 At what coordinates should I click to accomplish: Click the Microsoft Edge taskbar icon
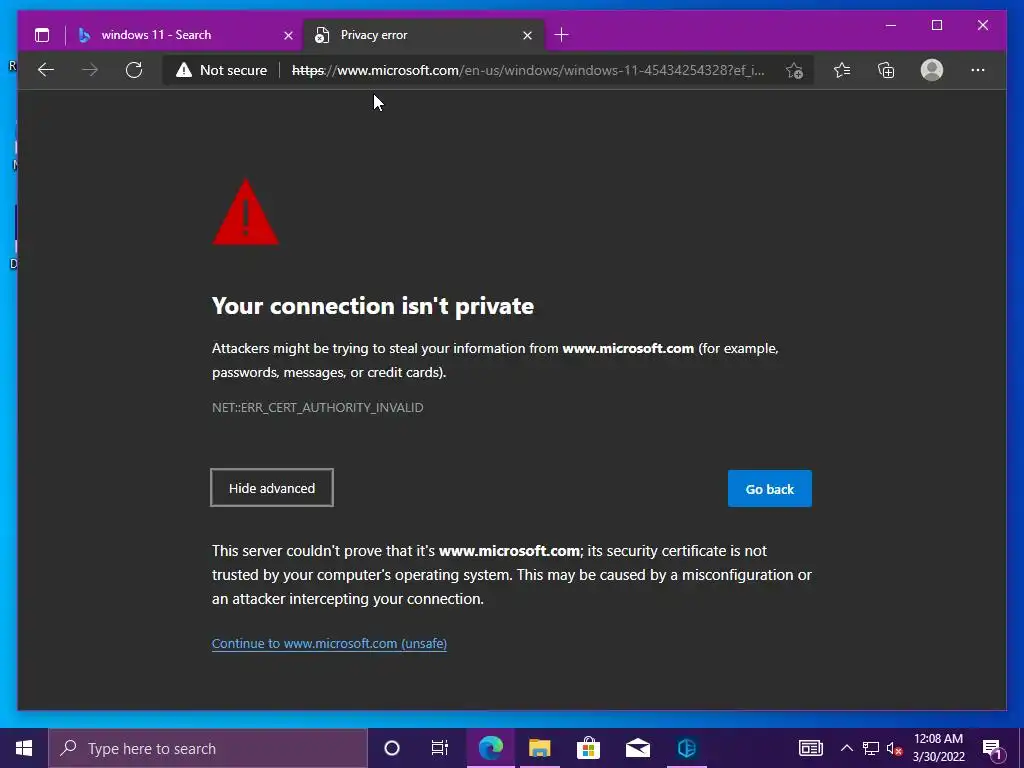point(490,748)
